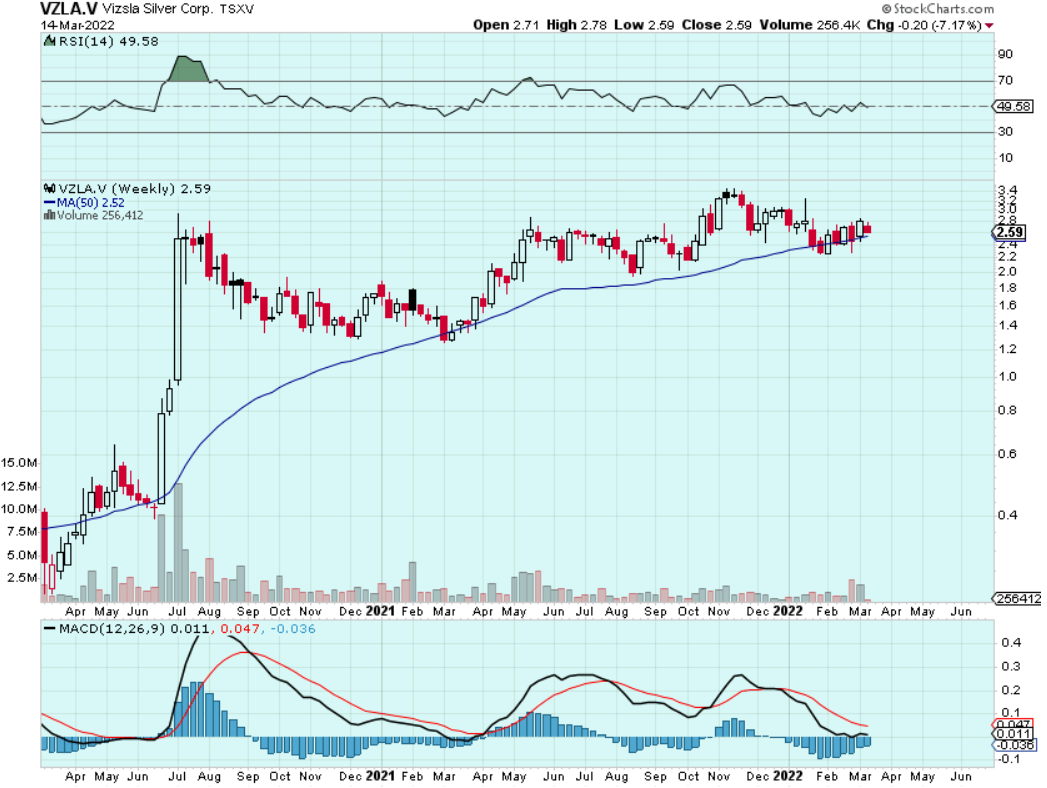Viewport: 1047px width, 788px height.
Task: Click the 2.5M volume scale label
Action: (x=22, y=577)
